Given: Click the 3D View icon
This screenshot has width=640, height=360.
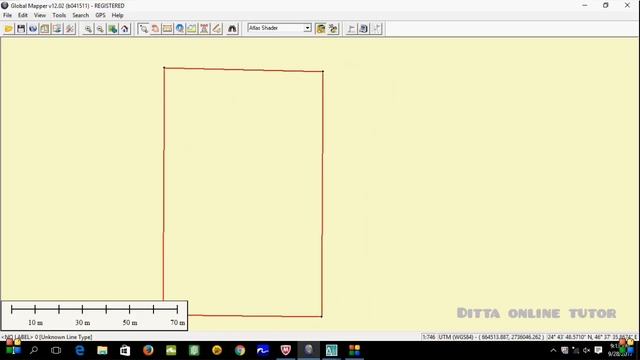Looking at the screenshot, I should point(333,29).
